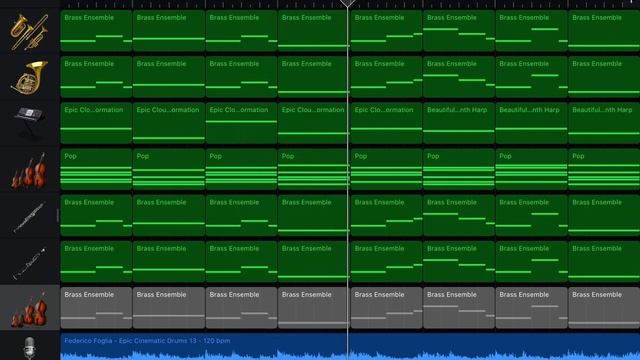Tap the highlighted strings track icon with gray regions
This screenshot has height=360, width=640.
point(29,309)
